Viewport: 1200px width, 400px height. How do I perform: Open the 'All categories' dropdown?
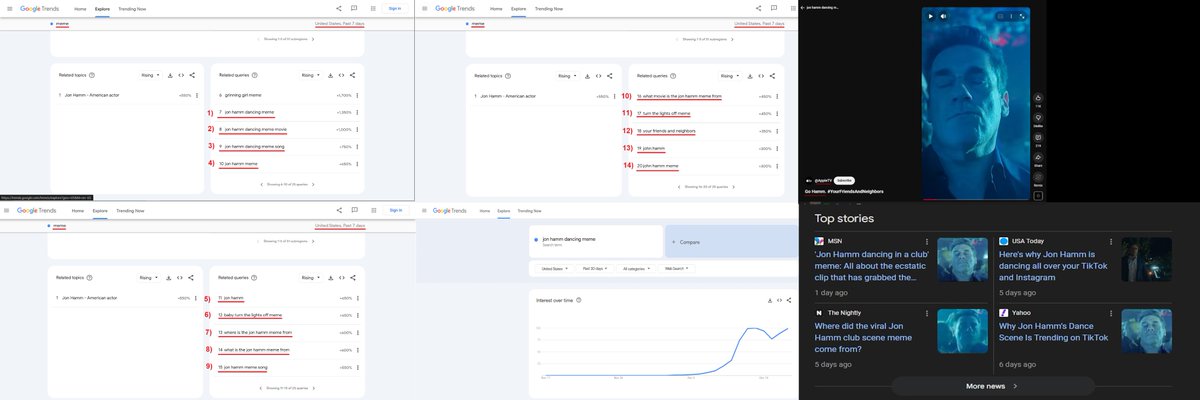coord(637,269)
